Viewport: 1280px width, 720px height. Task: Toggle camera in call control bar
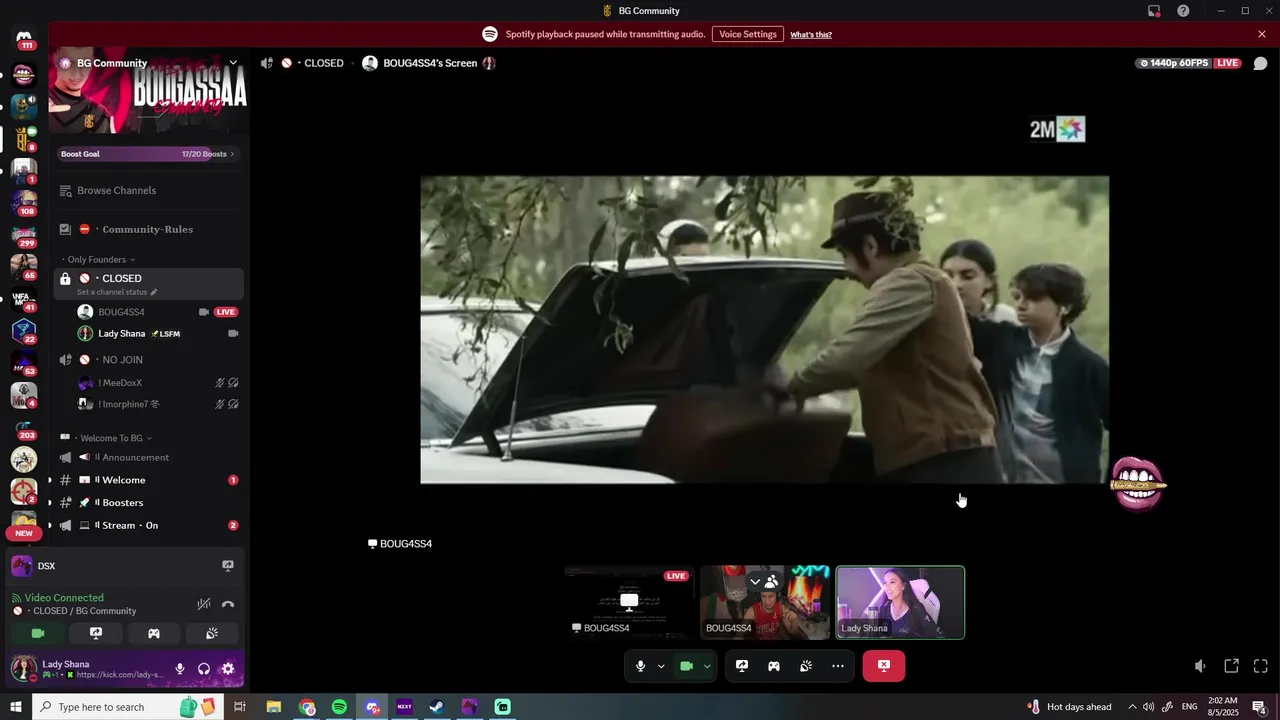[x=687, y=666]
